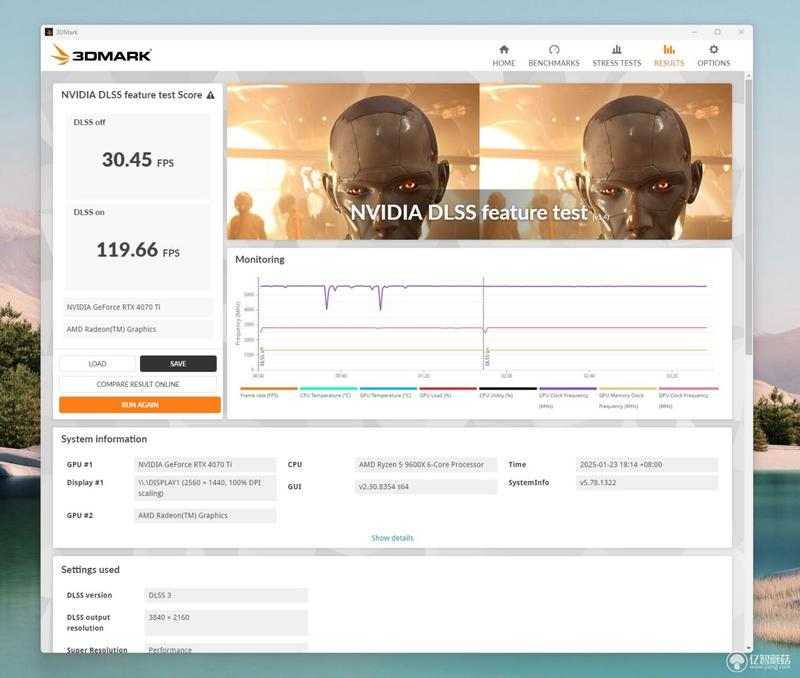Image resolution: width=800 pixels, height=678 pixels.
Task: Select the Results tab
Action: pyautogui.click(x=669, y=56)
